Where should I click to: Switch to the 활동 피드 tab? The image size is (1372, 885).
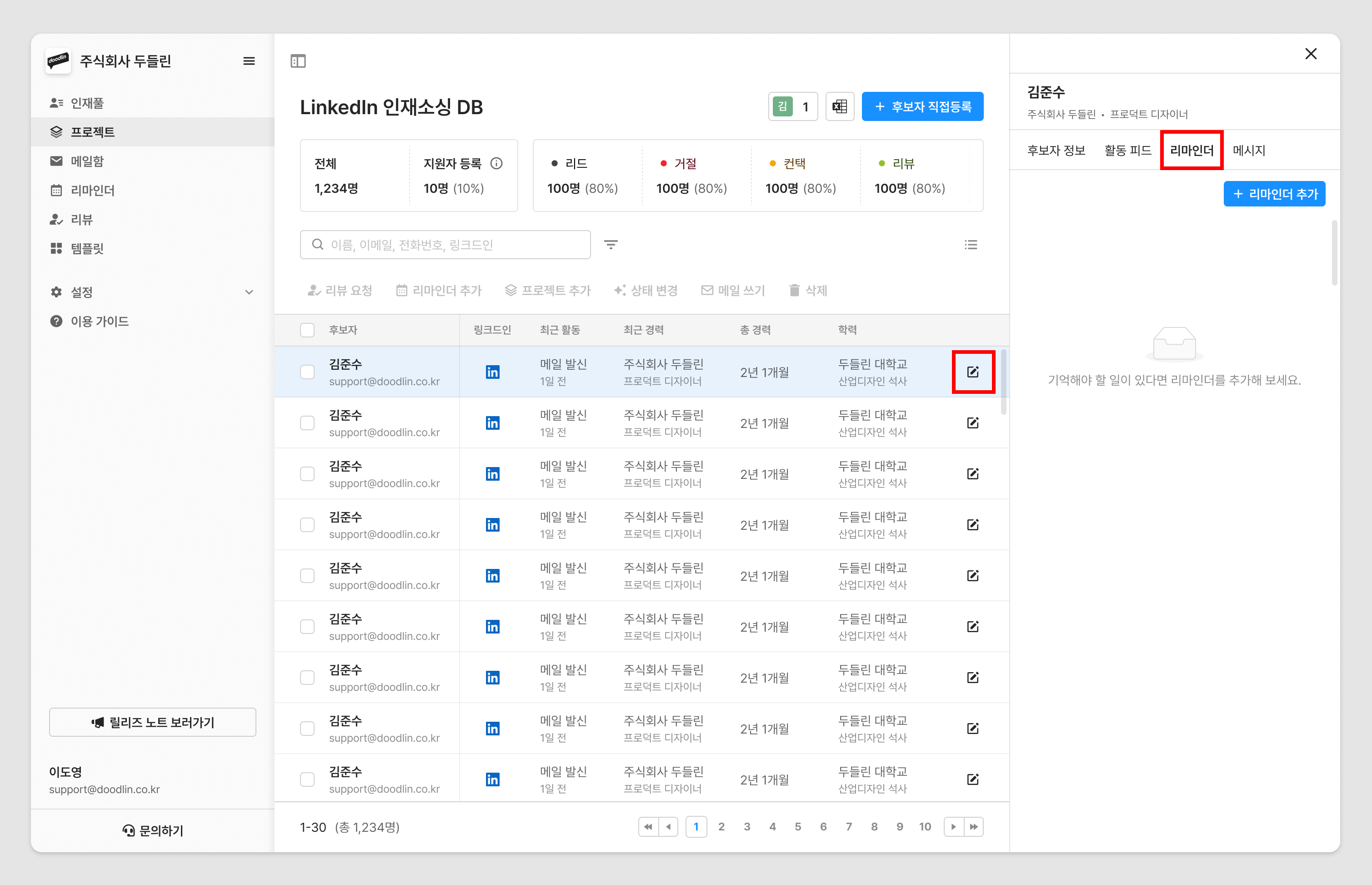point(1127,151)
